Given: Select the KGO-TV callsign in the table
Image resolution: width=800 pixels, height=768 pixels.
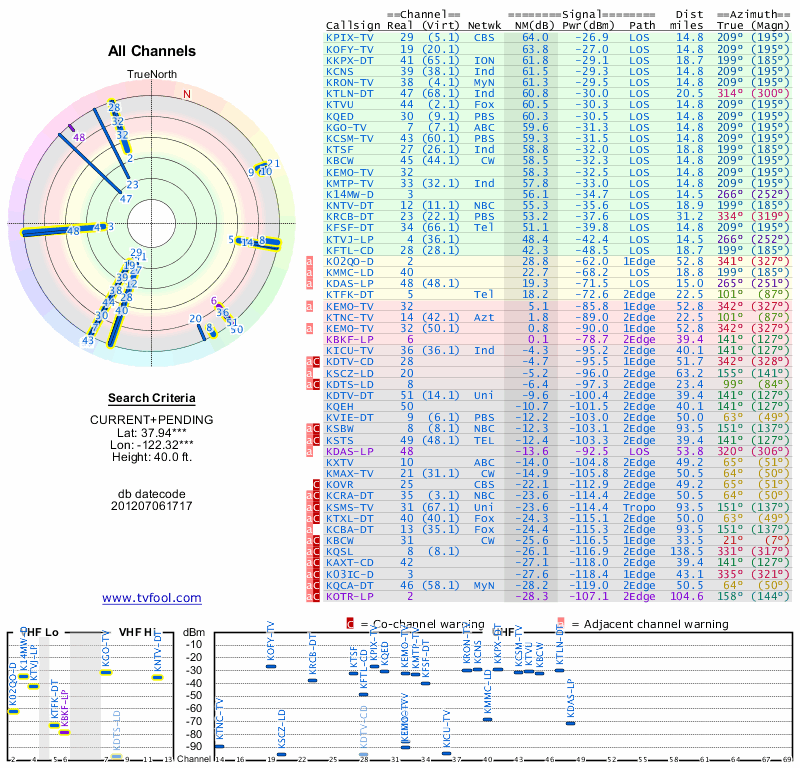Looking at the screenshot, I should (x=346, y=128).
